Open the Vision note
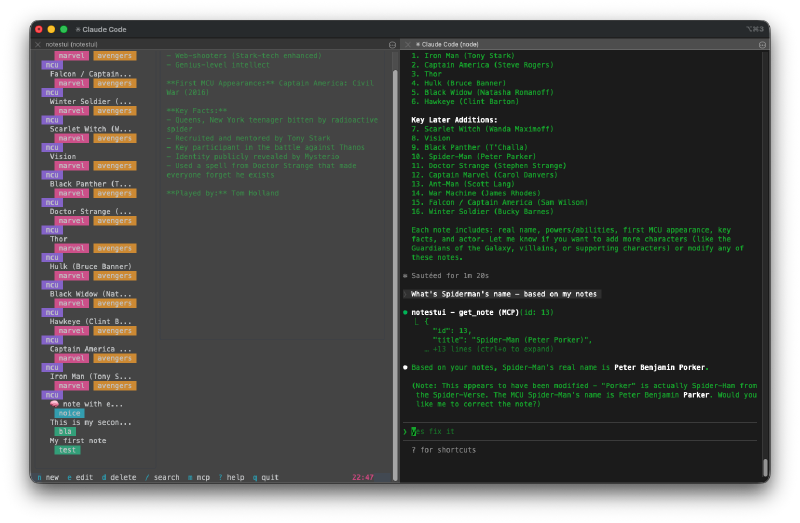The width and height of the screenshot is (800, 523). coord(63,157)
